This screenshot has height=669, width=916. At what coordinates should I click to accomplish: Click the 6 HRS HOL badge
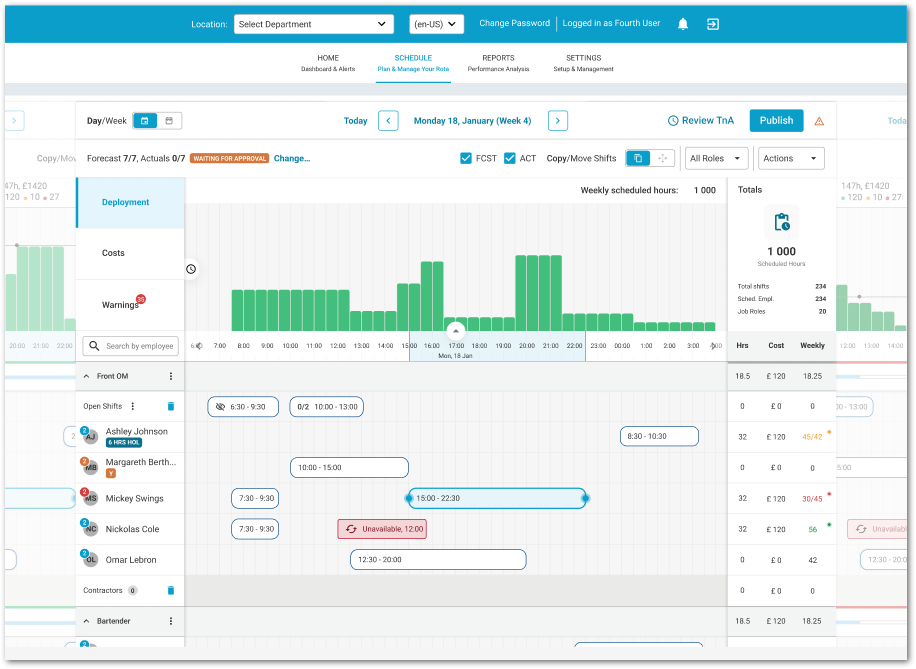click(x=124, y=442)
